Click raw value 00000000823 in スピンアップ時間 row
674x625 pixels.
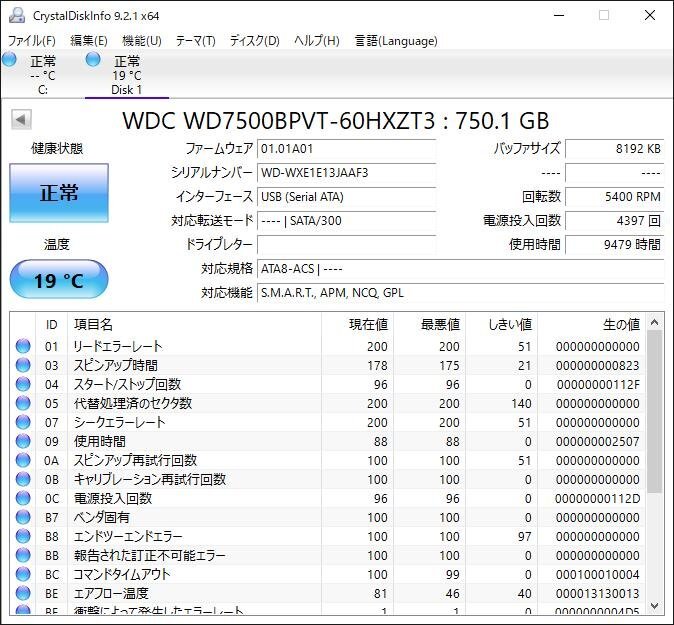tap(597, 365)
